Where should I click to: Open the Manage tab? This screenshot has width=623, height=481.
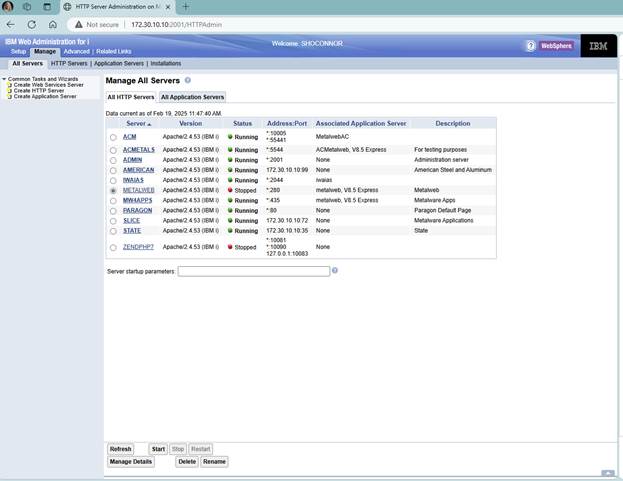tap(45, 52)
